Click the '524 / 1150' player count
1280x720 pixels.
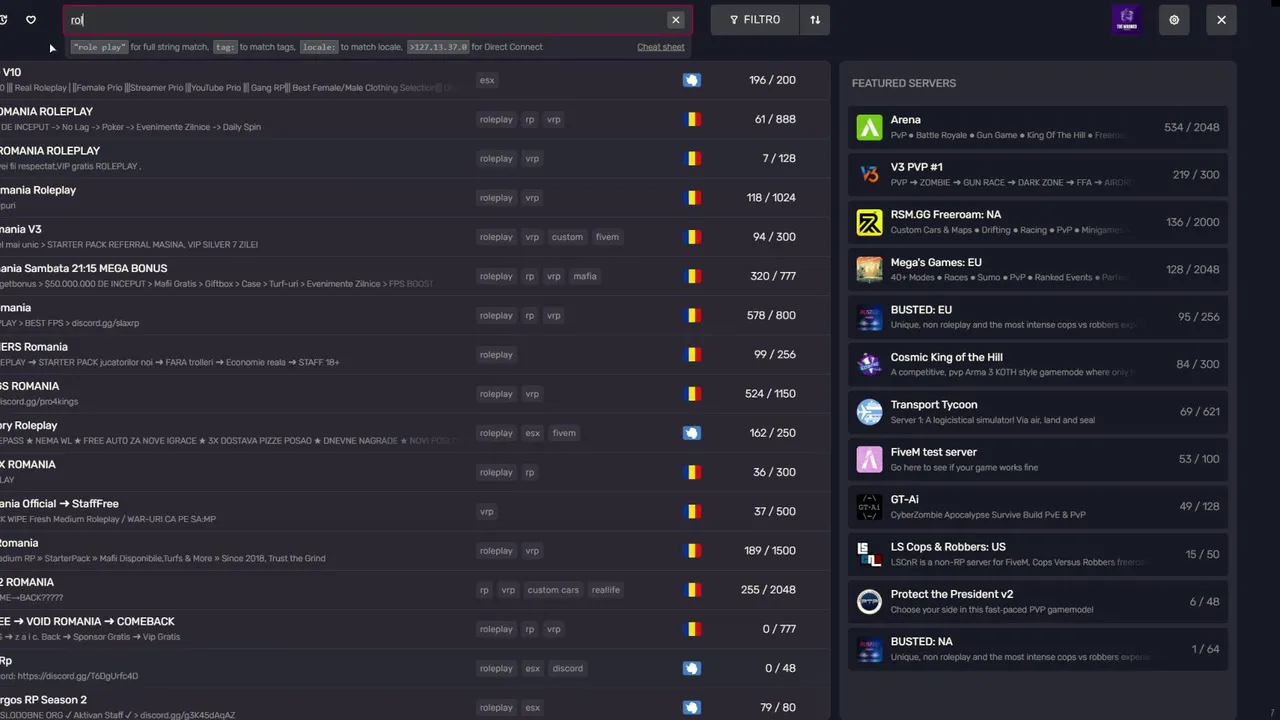tap(770, 394)
